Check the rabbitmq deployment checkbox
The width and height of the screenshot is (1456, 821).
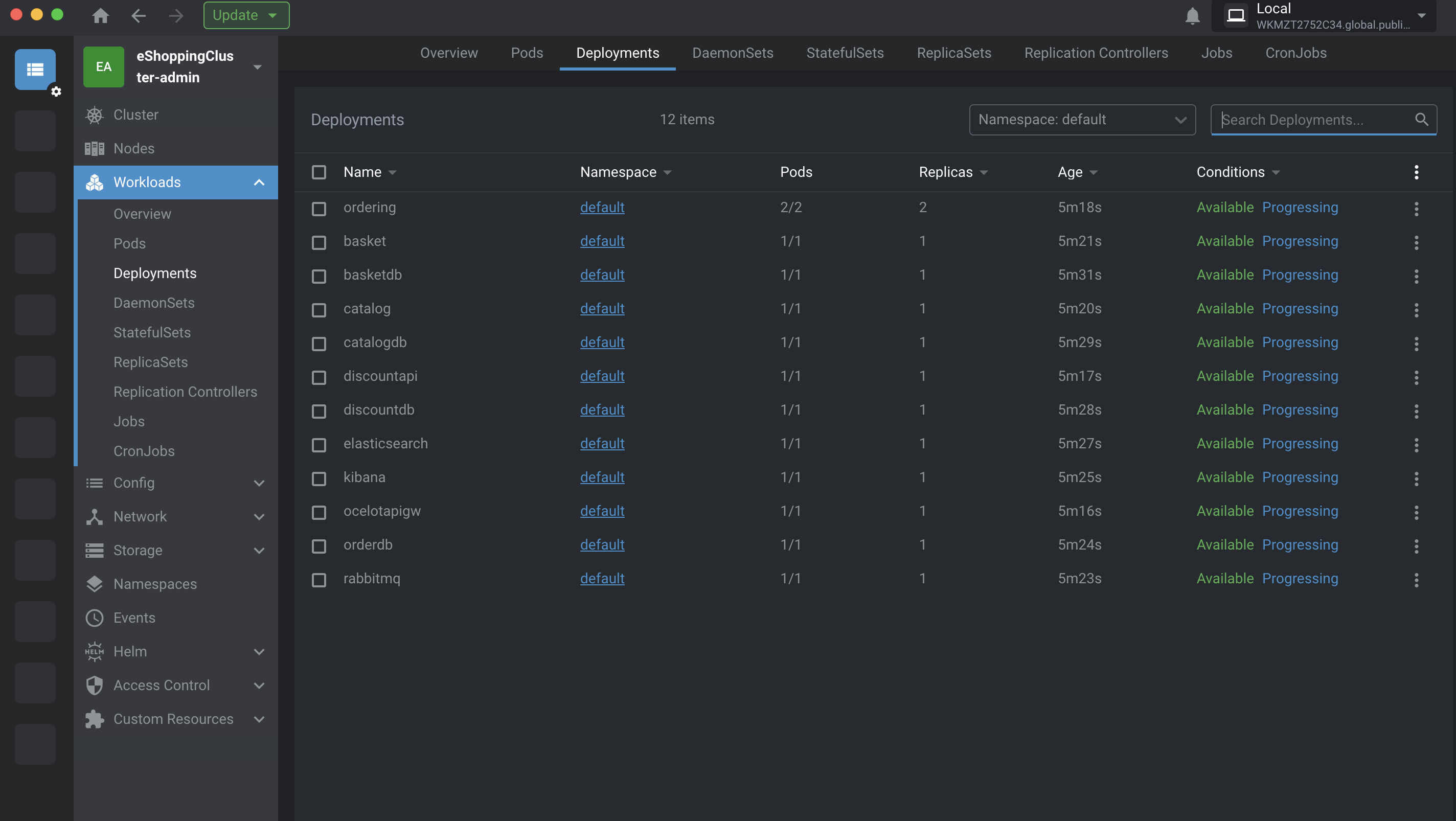pyautogui.click(x=319, y=580)
